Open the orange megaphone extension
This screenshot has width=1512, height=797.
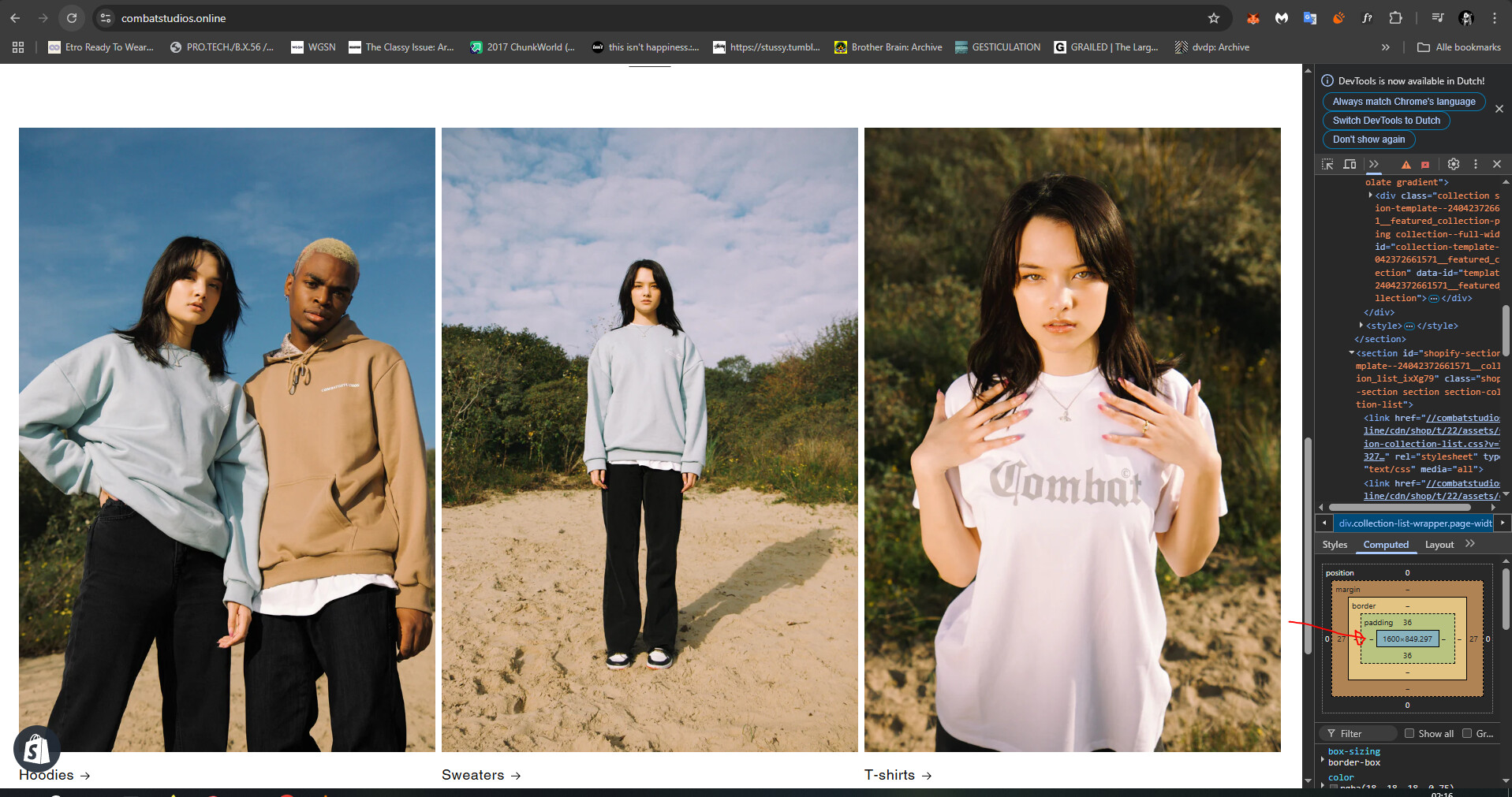pyautogui.click(x=1338, y=18)
